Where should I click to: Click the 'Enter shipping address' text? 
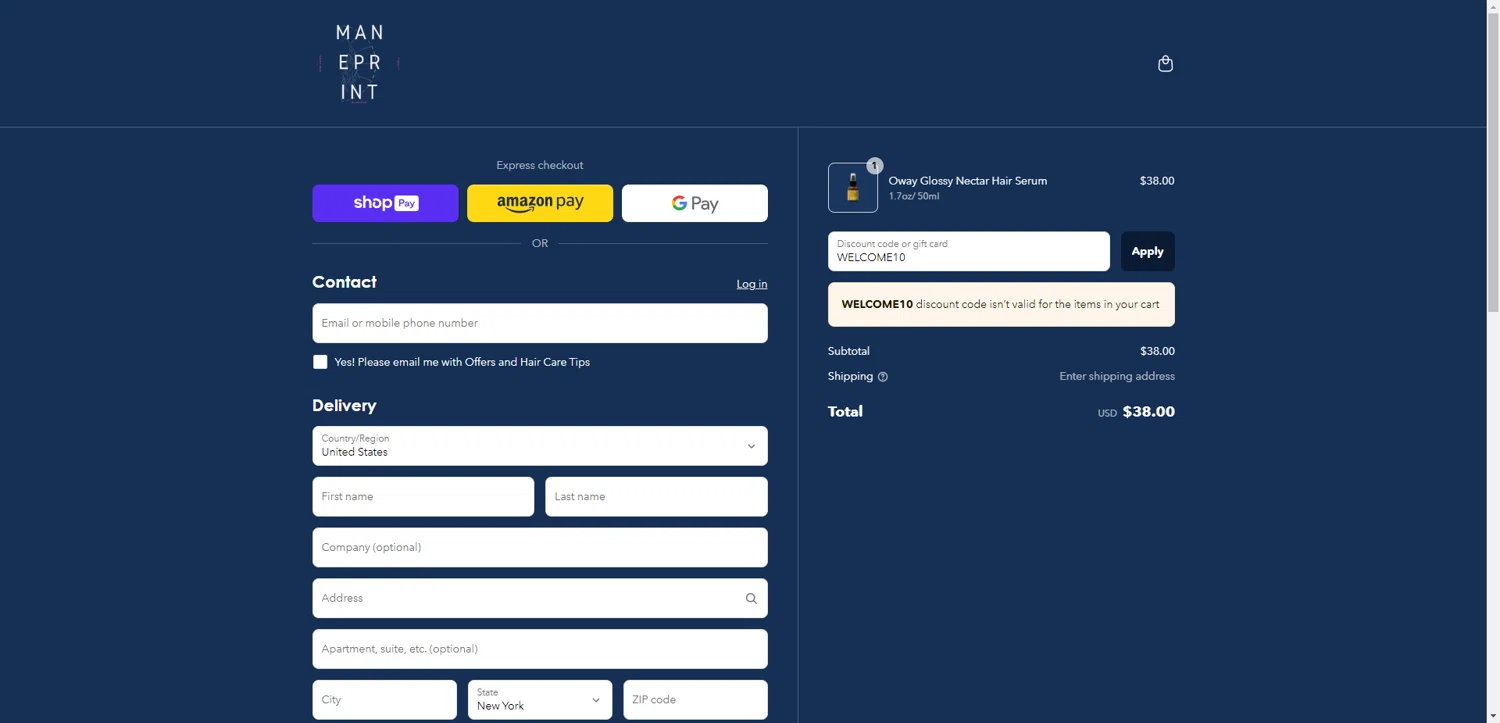(x=1117, y=377)
